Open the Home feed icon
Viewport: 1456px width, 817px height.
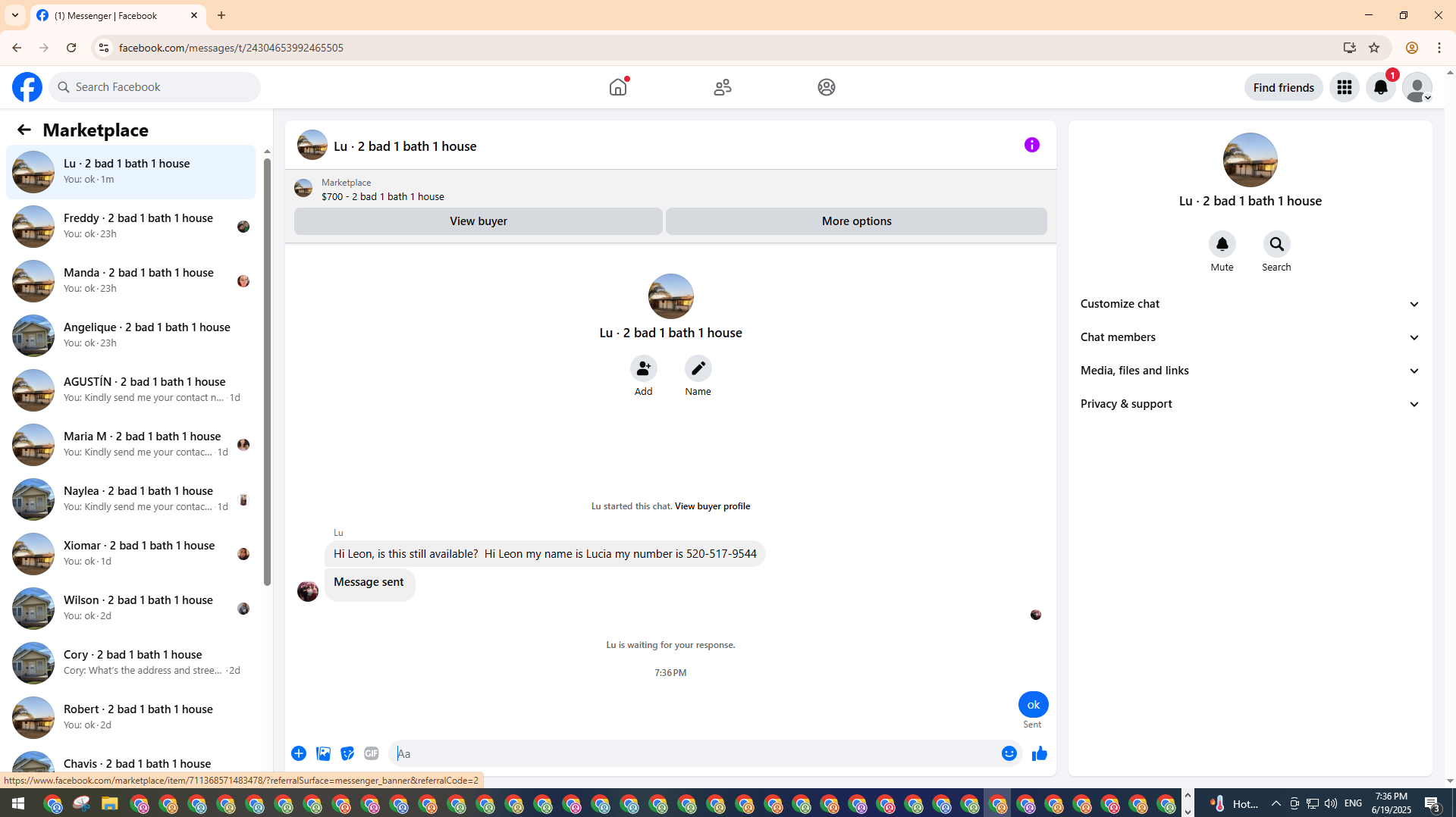point(618,87)
